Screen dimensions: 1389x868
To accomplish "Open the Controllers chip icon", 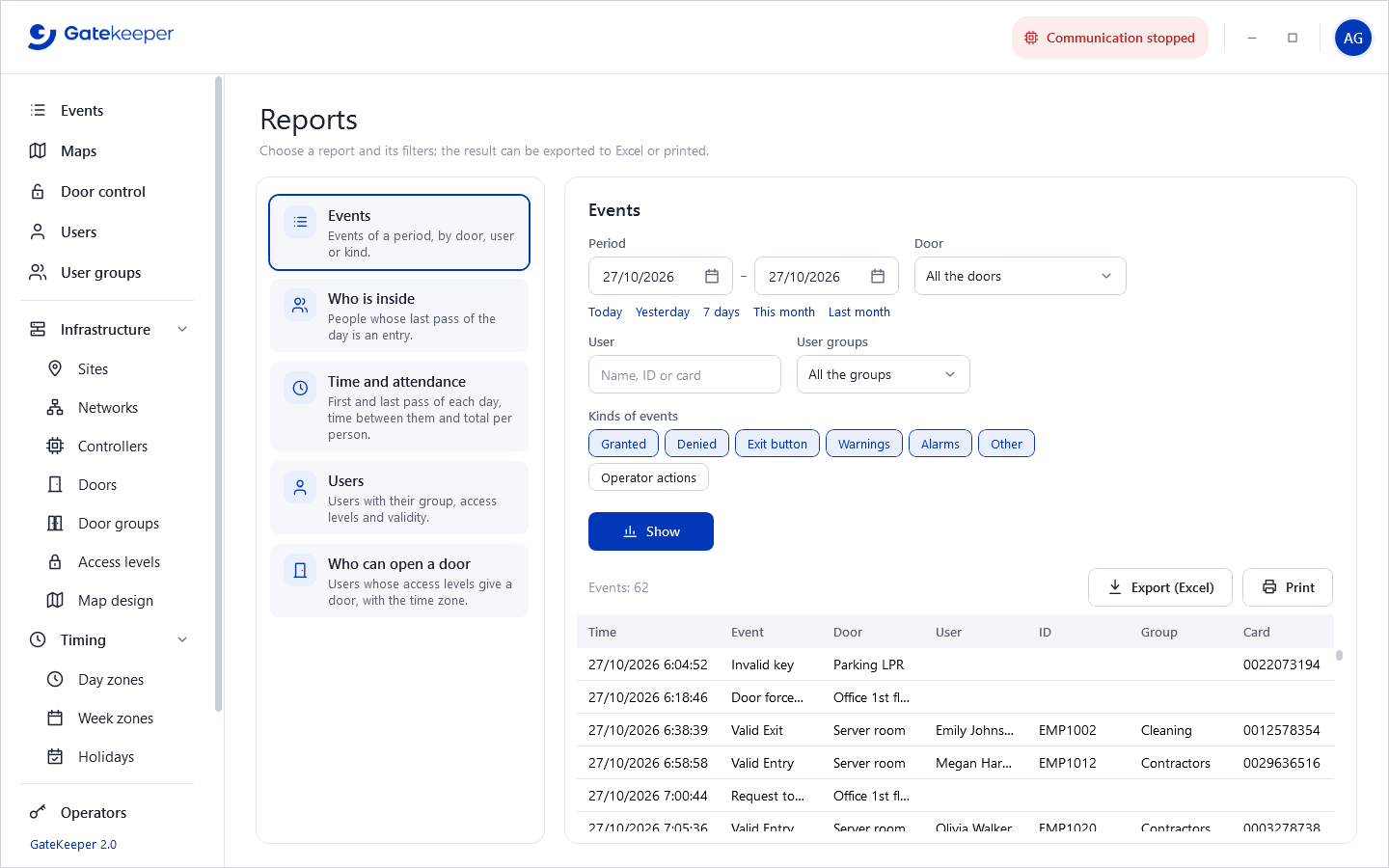I will tap(55, 446).
